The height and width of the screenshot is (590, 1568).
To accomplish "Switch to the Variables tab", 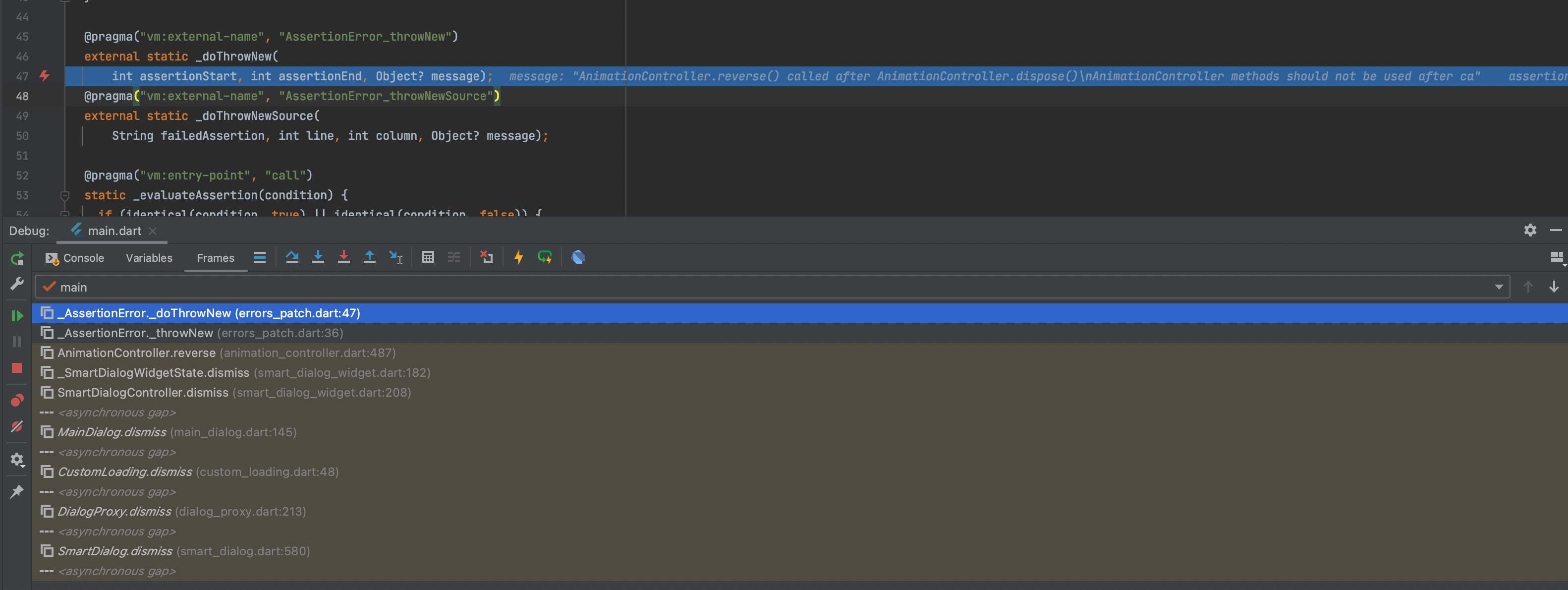I will pyautogui.click(x=149, y=257).
